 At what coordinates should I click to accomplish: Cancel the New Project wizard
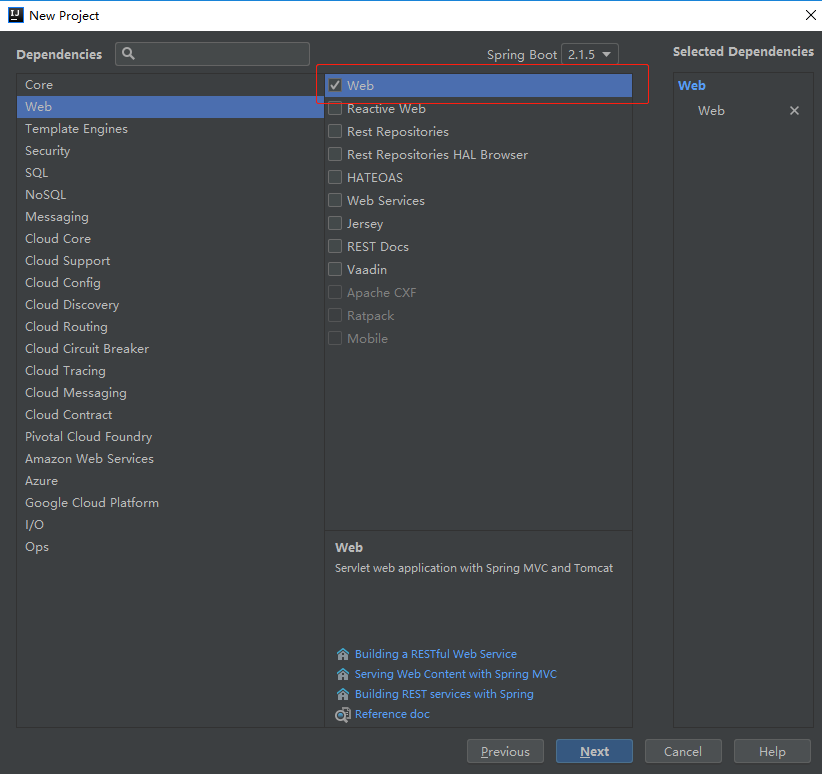[683, 751]
